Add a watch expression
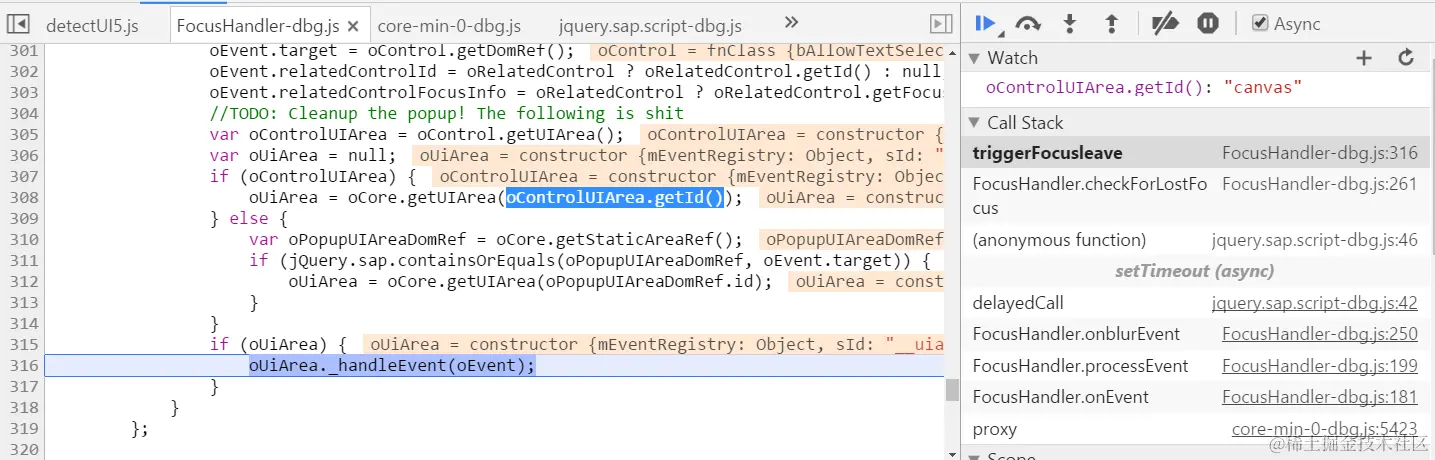Screen dimensions: 1435x460 [1364, 58]
